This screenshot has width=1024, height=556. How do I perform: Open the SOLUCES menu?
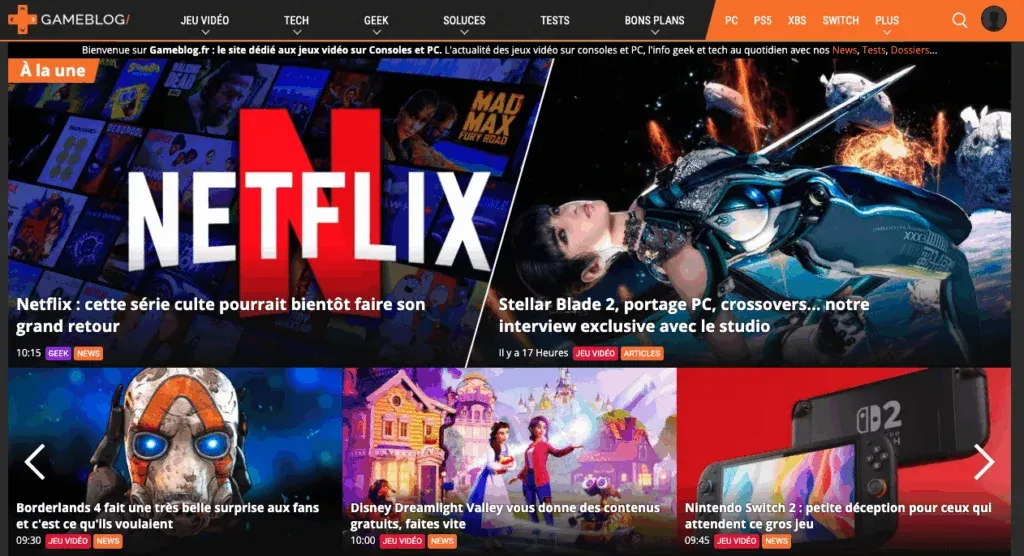(x=464, y=20)
